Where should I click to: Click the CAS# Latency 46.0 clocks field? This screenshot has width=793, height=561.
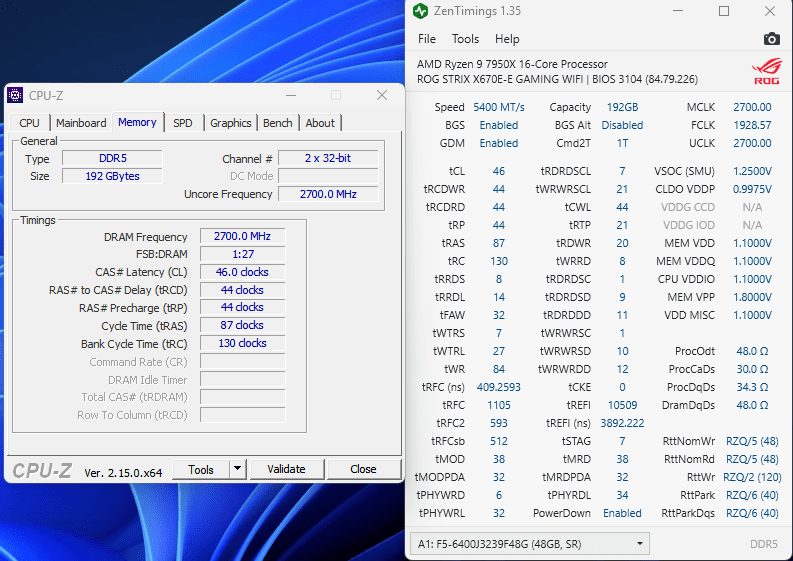point(242,272)
